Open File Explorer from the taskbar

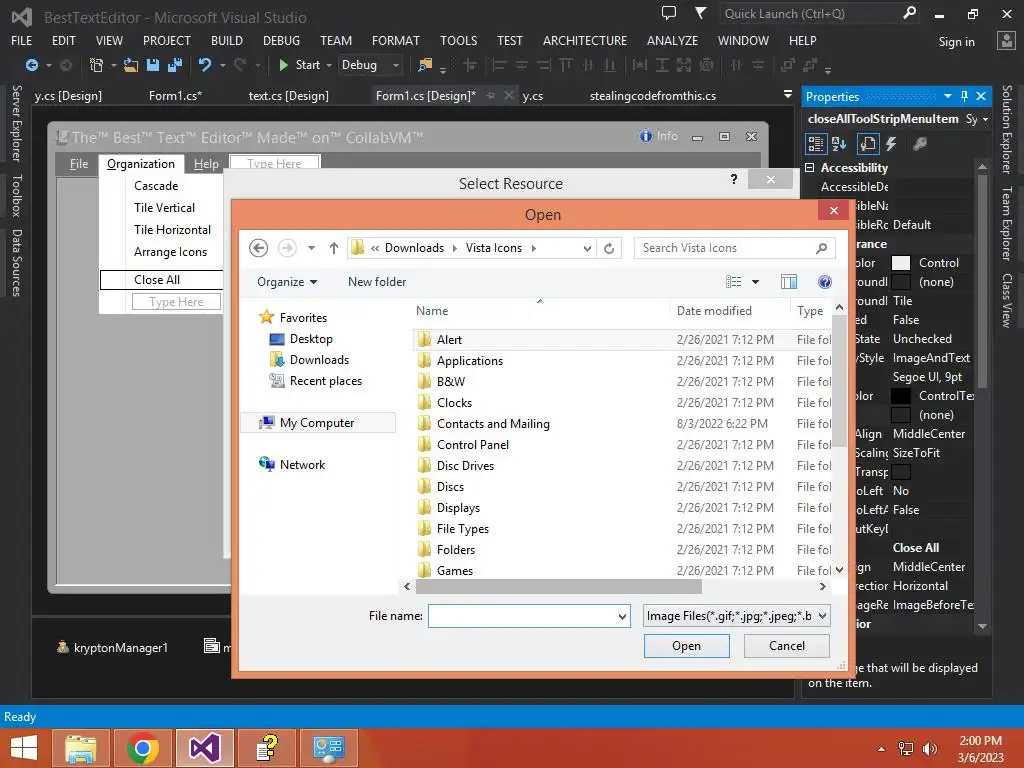80,748
